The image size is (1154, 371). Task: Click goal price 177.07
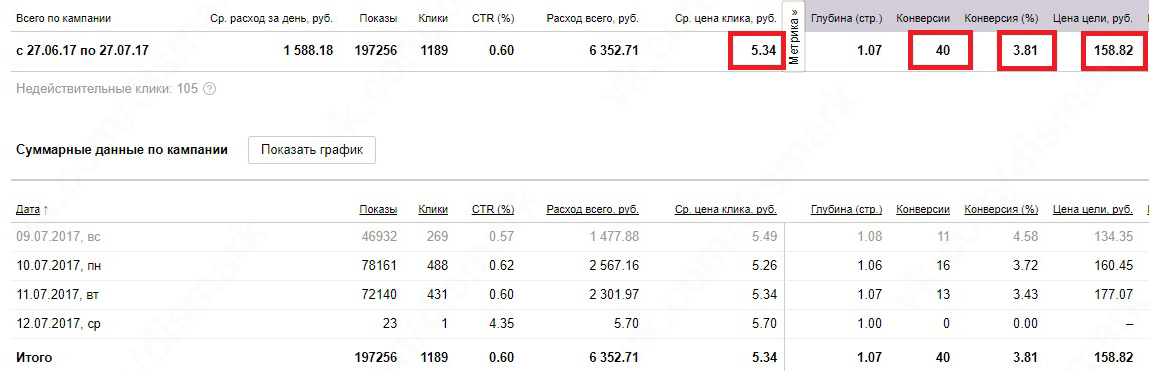pyautogui.click(x=1115, y=294)
